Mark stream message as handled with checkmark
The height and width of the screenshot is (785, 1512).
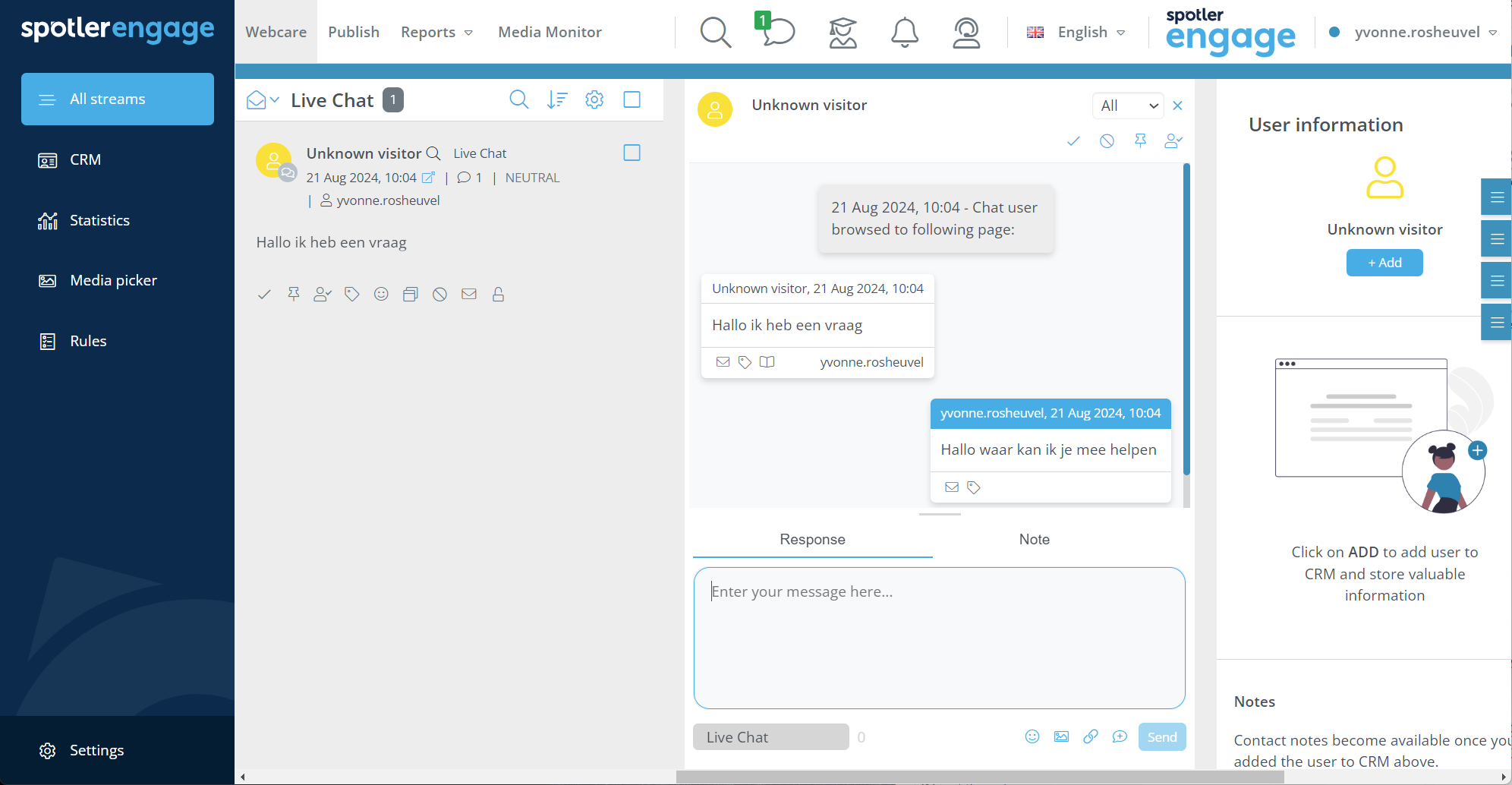[x=264, y=295]
